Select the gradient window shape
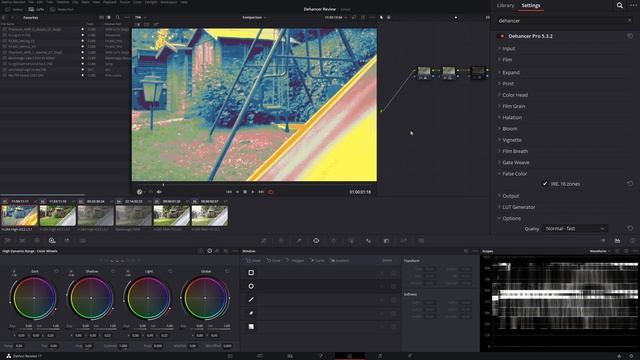This screenshot has height=360, width=640. click(251, 327)
